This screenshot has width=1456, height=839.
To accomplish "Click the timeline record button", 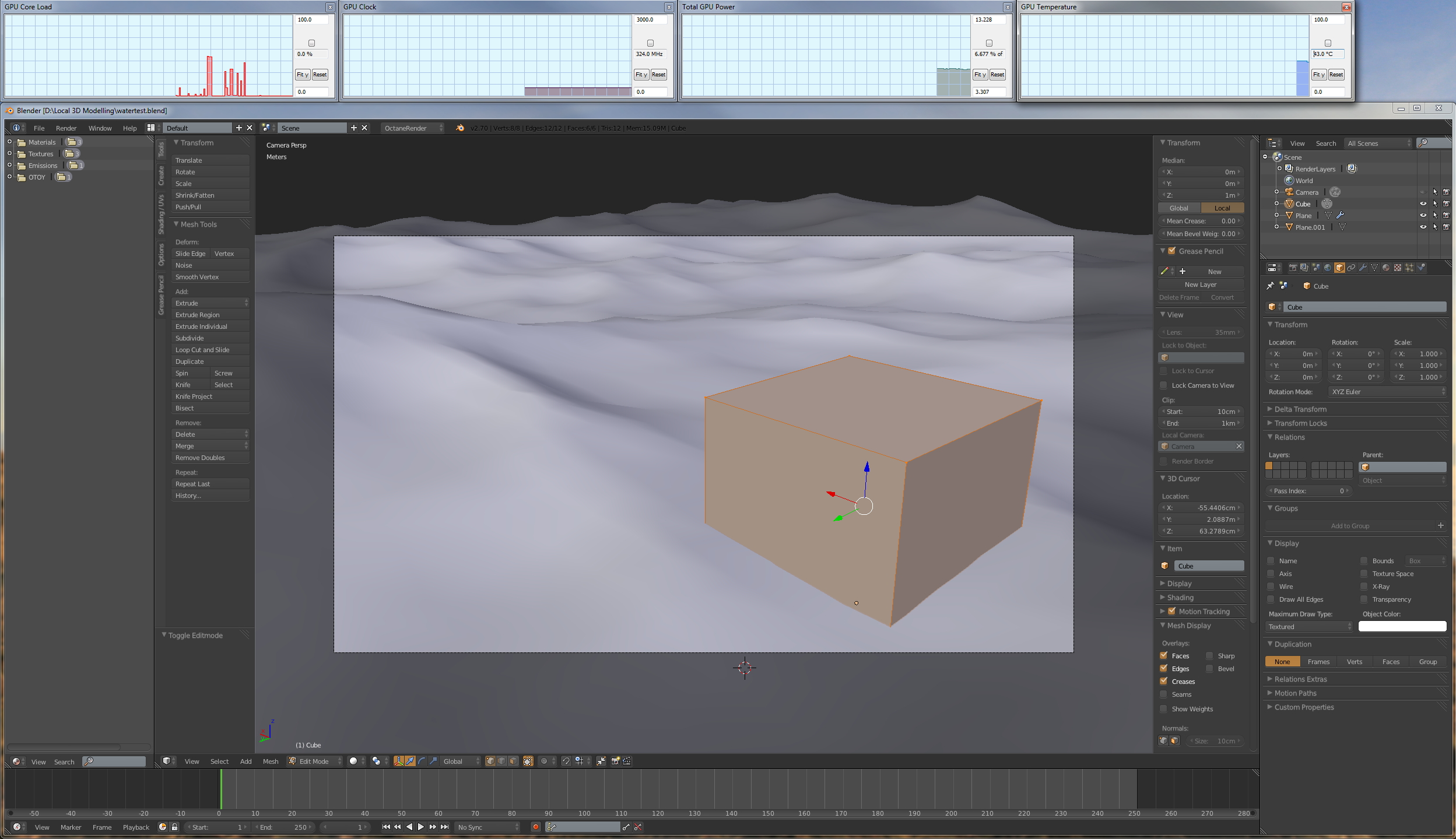I will pos(535,827).
